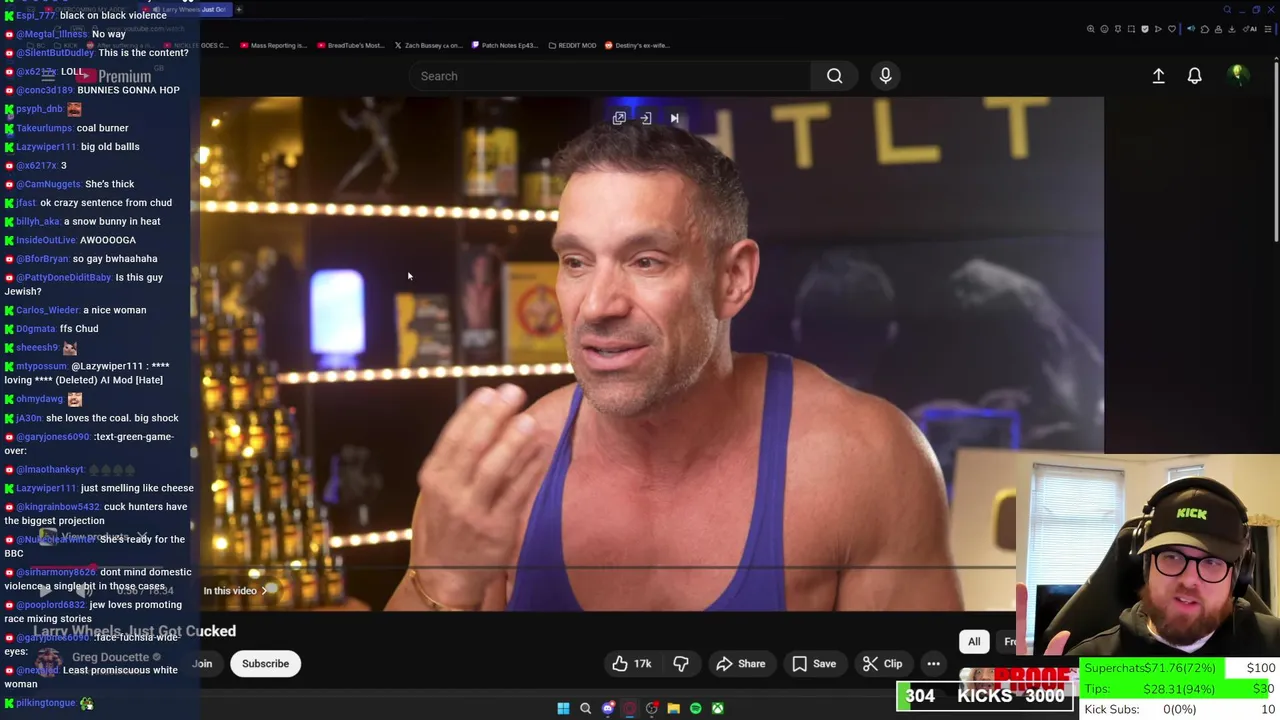
Task: Open the browser tab search magnifier
Action: tap(1227, 10)
